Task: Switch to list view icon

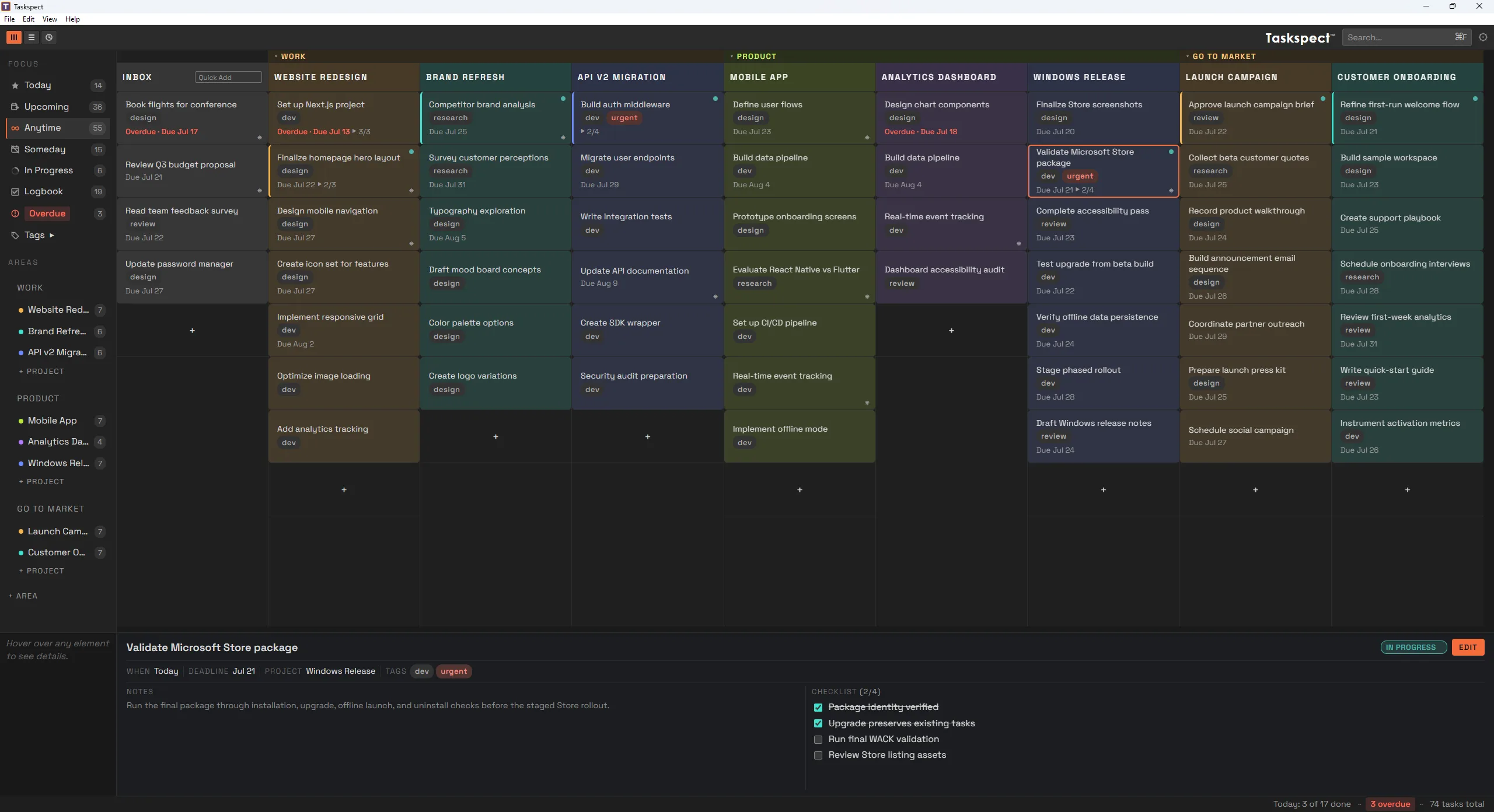Action: click(32, 37)
